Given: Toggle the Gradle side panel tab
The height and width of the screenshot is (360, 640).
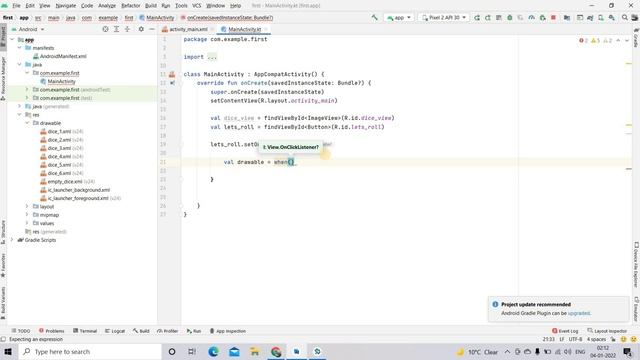Looking at the screenshot, I should 636,37.
